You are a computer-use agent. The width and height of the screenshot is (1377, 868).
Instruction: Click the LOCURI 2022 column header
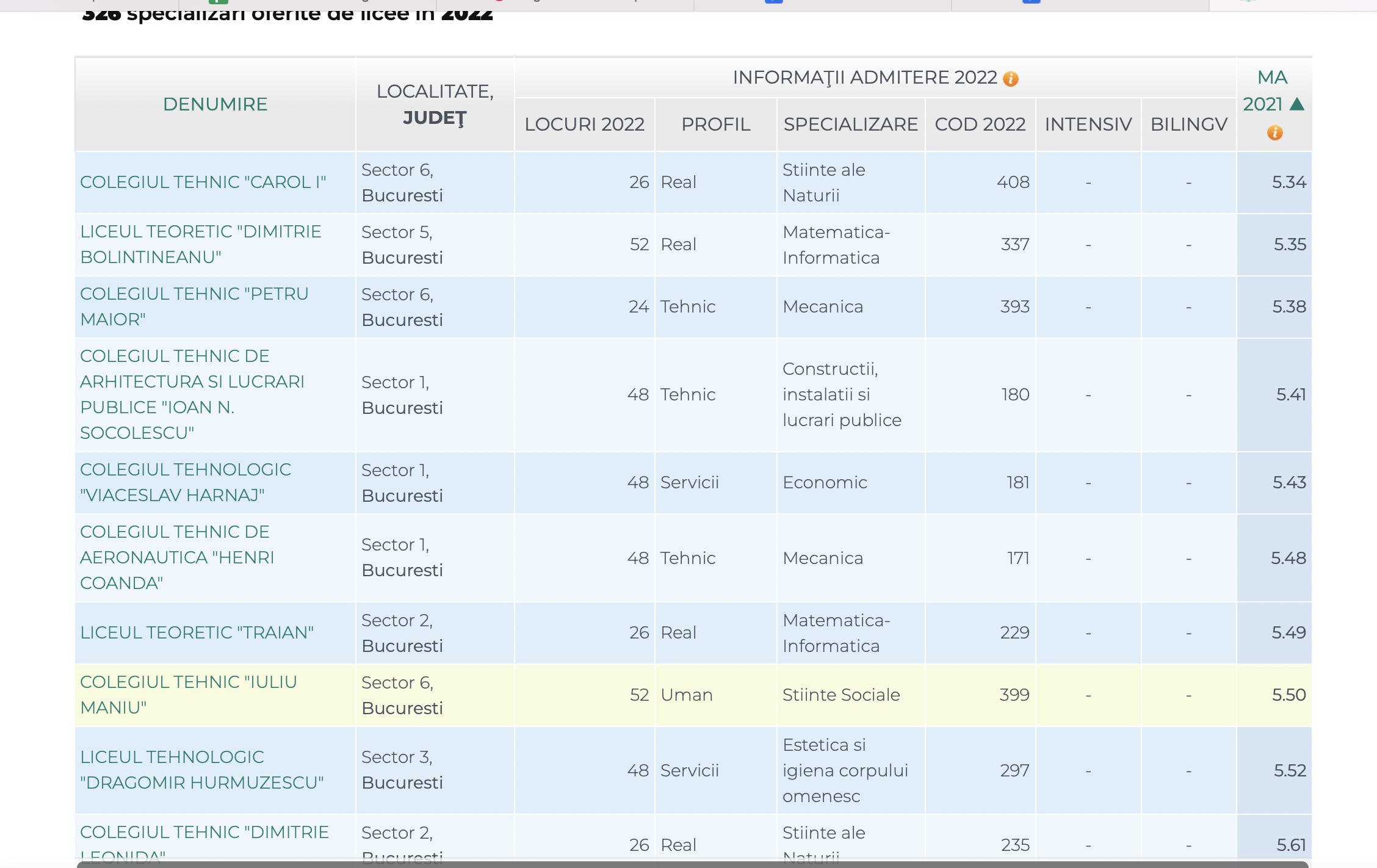coord(584,125)
